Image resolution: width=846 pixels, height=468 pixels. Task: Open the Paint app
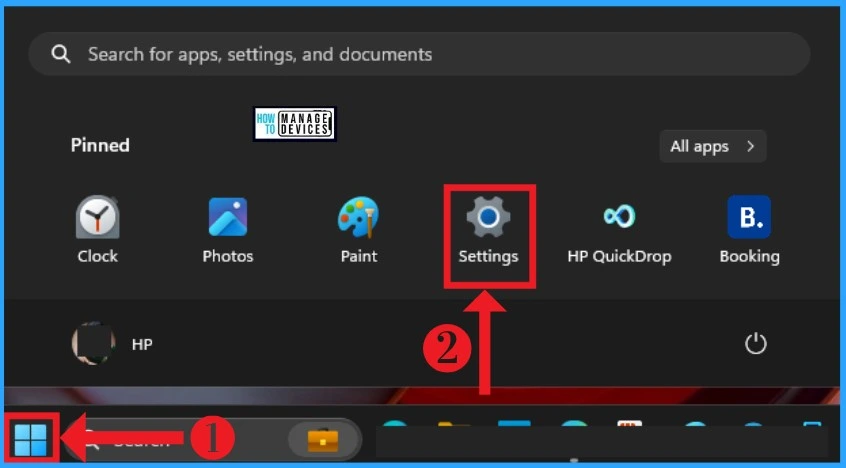tap(359, 229)
